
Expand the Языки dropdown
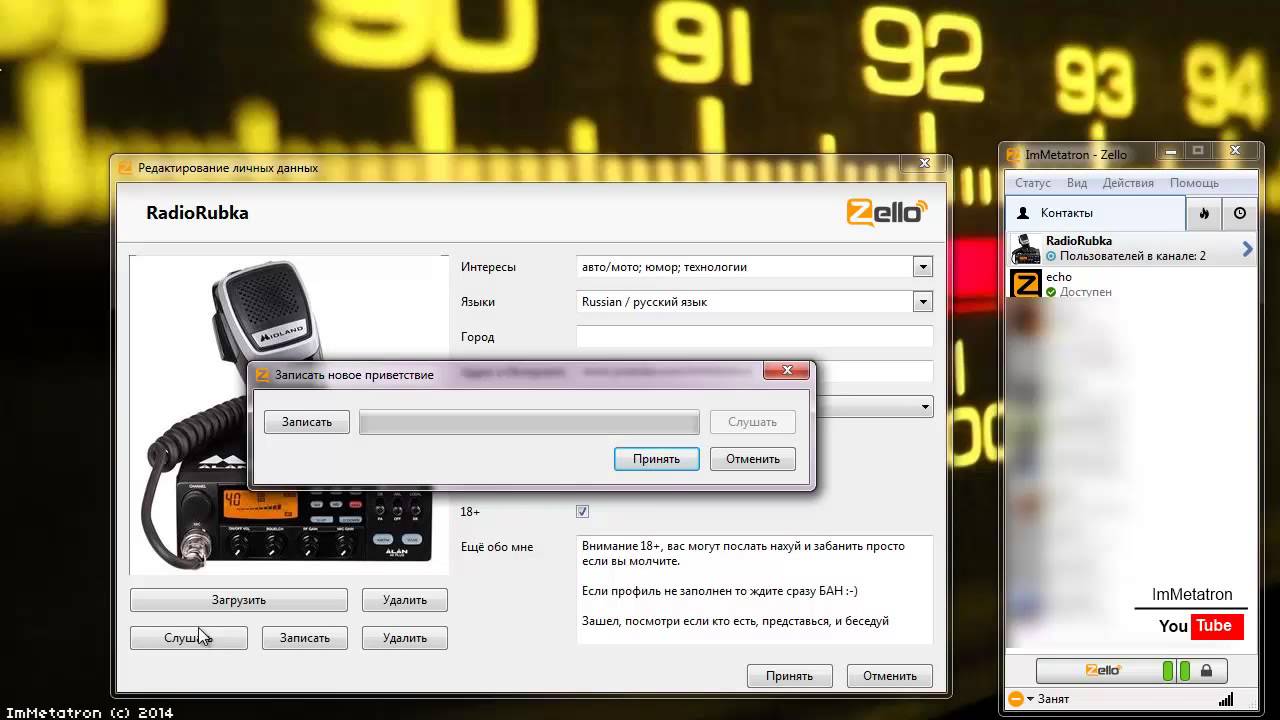click(923, 302)
